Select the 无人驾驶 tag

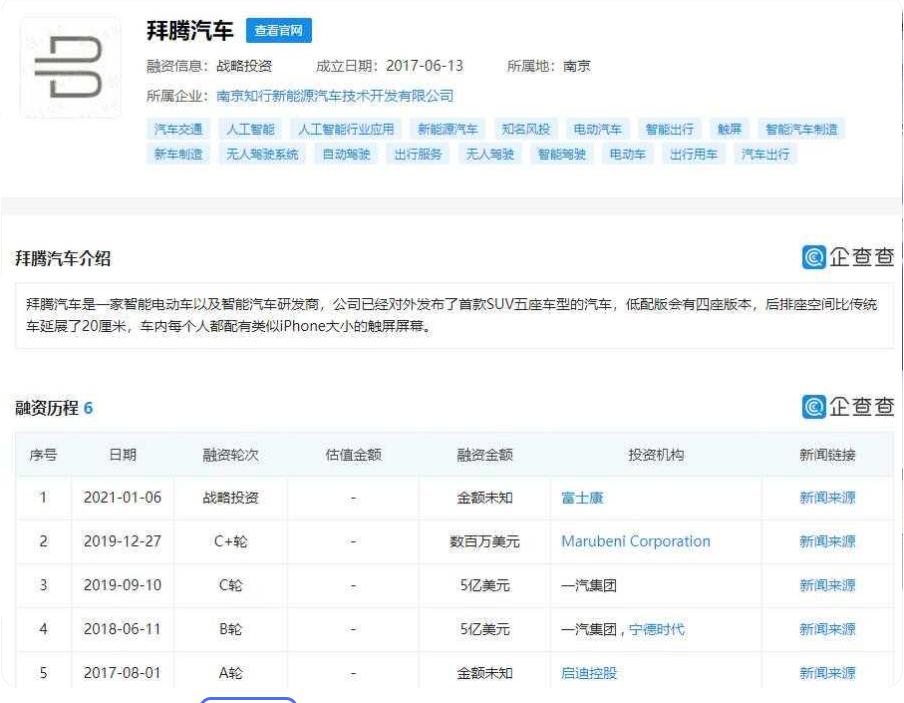(x=490, y=154)
